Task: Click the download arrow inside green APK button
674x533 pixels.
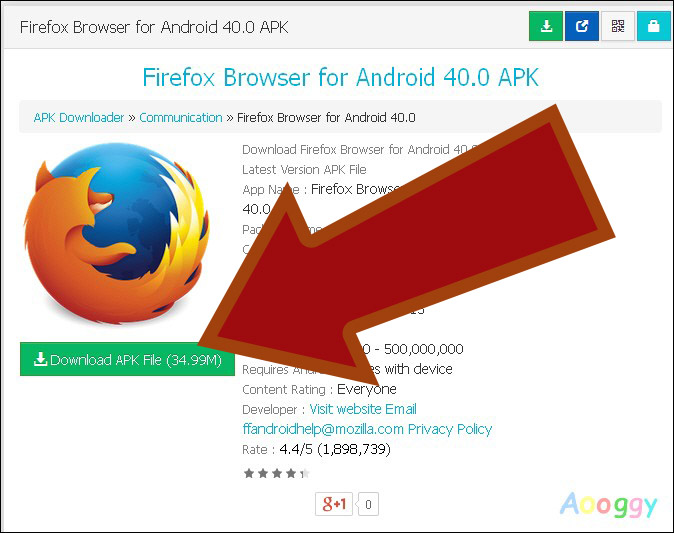Action: coord(40,358)
